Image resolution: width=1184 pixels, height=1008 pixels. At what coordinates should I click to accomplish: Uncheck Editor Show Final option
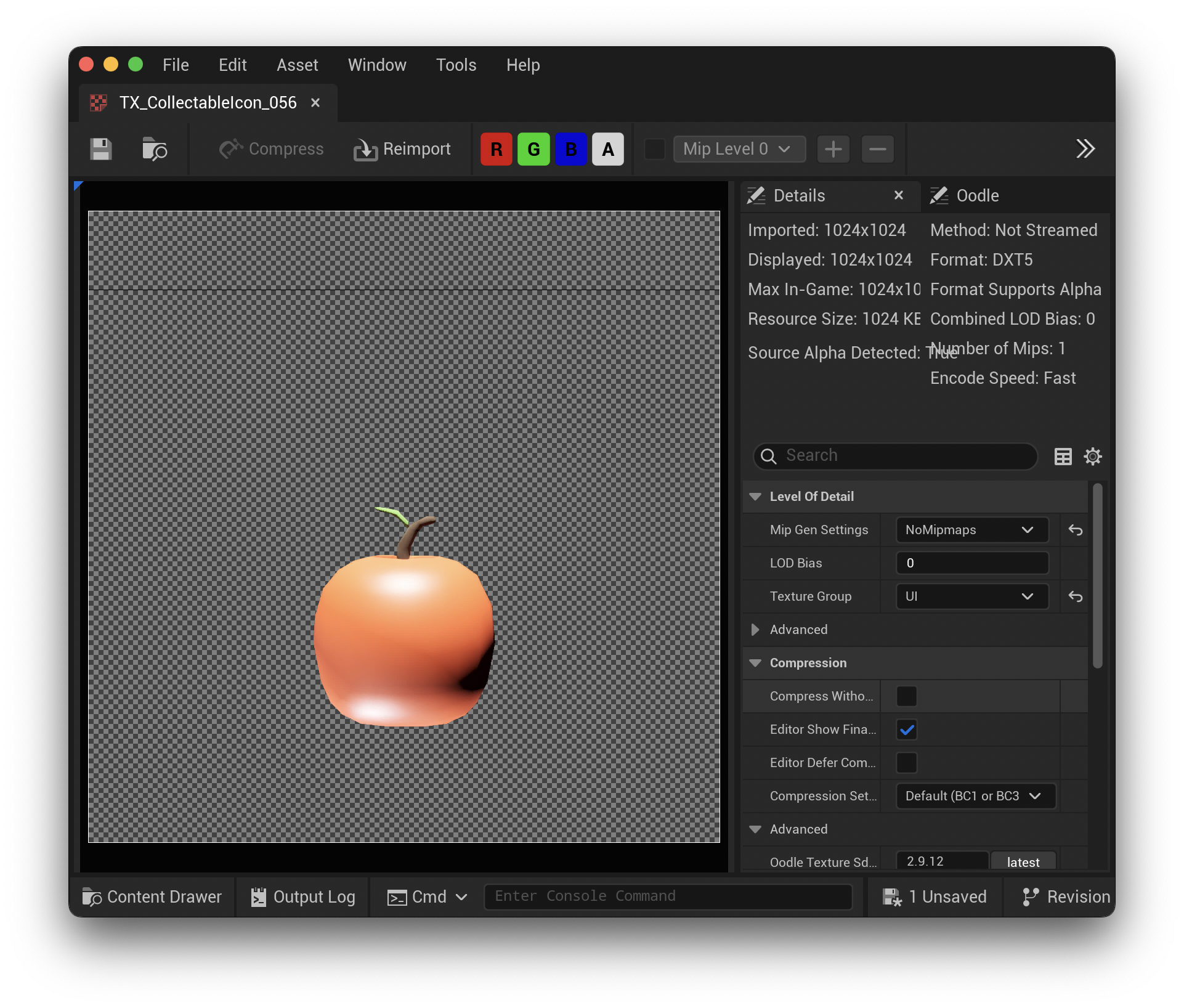coord(906,730)
